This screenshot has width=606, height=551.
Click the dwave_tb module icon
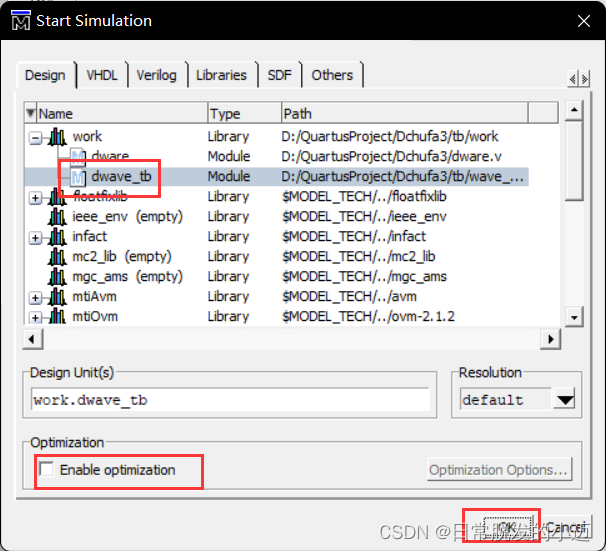tap(78, 177)
